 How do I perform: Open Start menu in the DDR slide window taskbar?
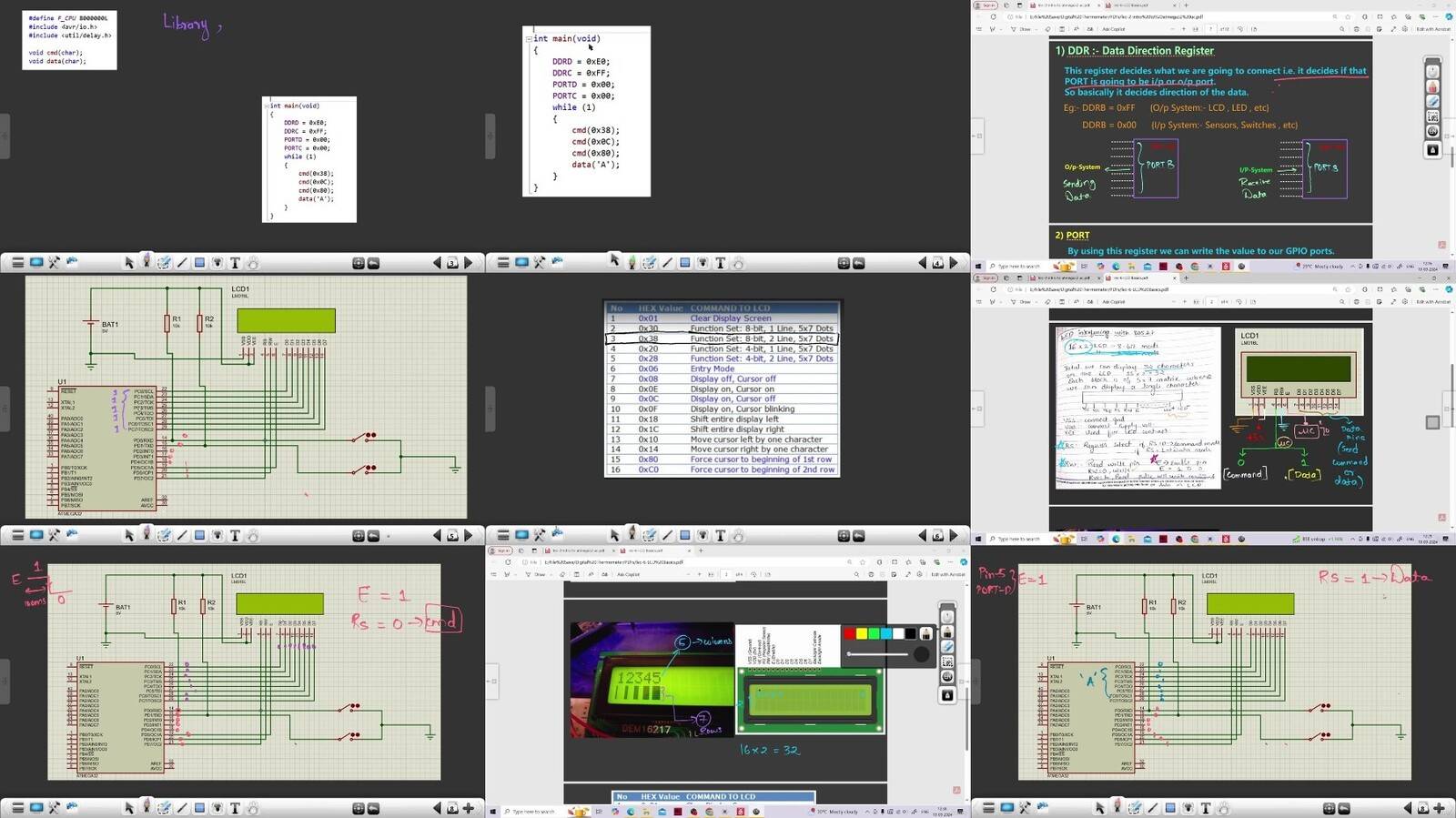pos(978,267)
